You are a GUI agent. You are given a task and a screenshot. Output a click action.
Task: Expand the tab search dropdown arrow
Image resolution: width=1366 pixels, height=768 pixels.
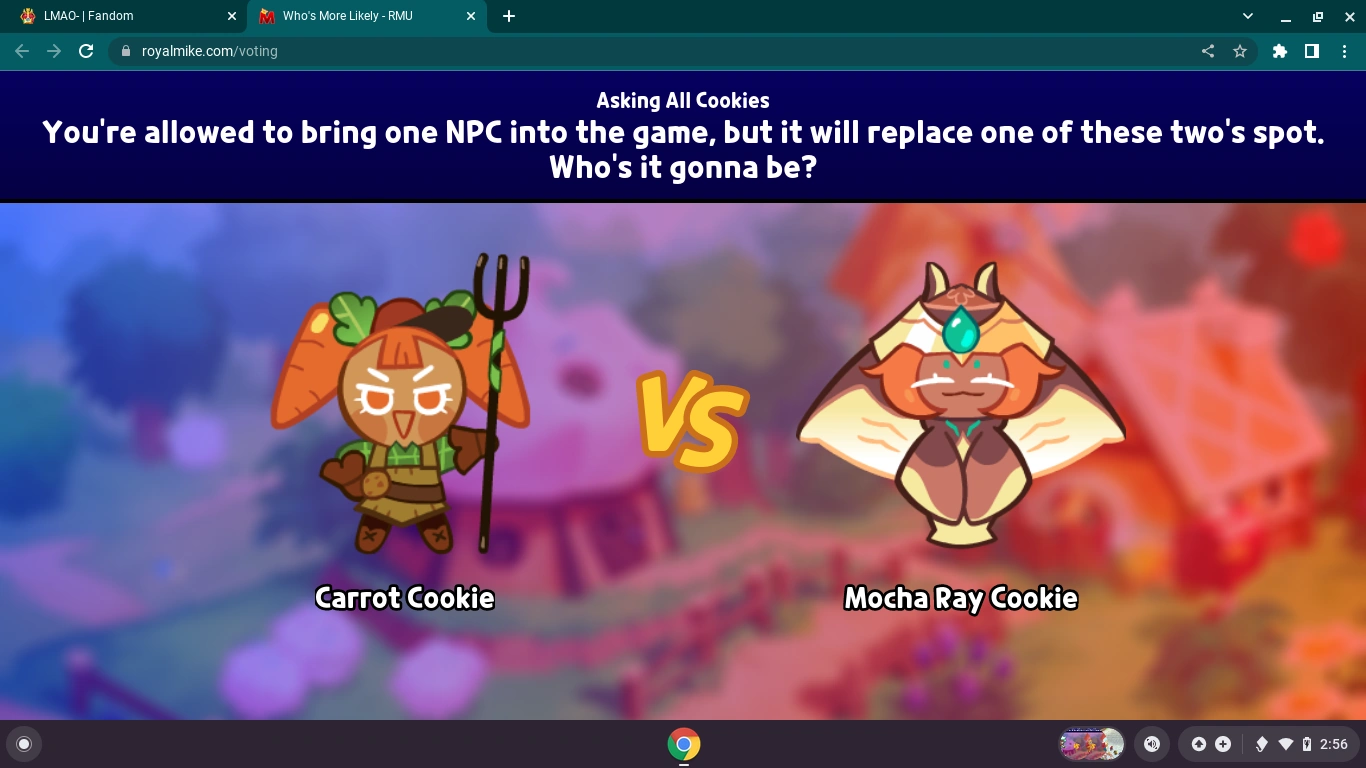pos(1248,16)
